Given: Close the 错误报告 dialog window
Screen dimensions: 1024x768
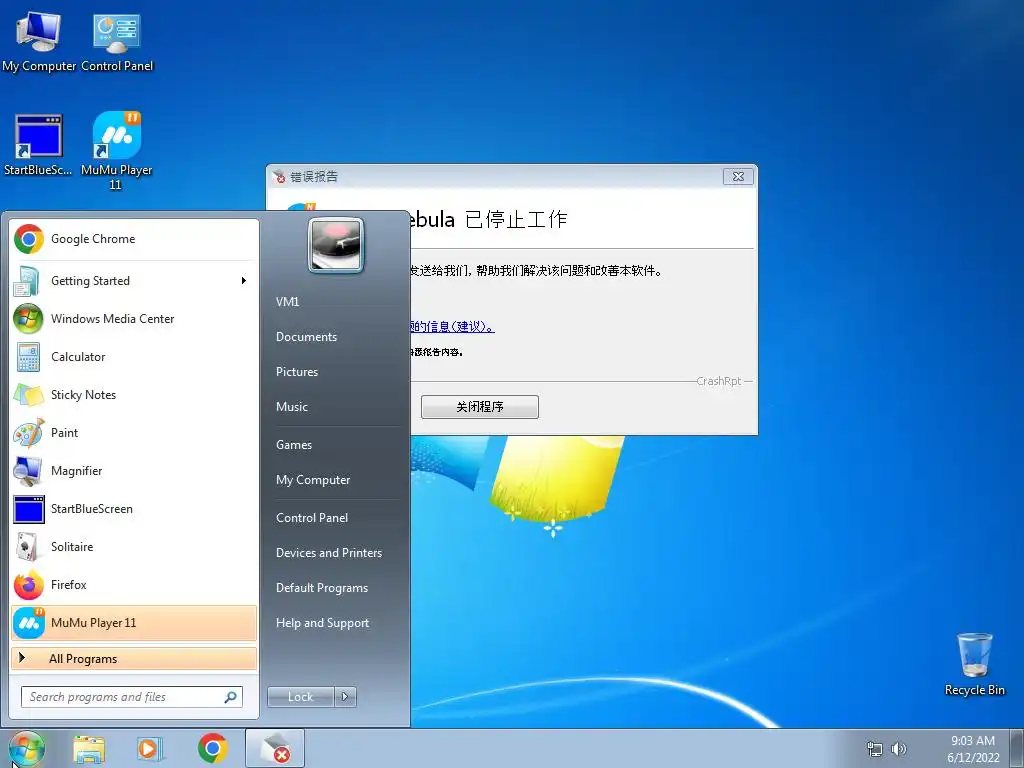Looking at the screenshot, I should coord(739,176).
